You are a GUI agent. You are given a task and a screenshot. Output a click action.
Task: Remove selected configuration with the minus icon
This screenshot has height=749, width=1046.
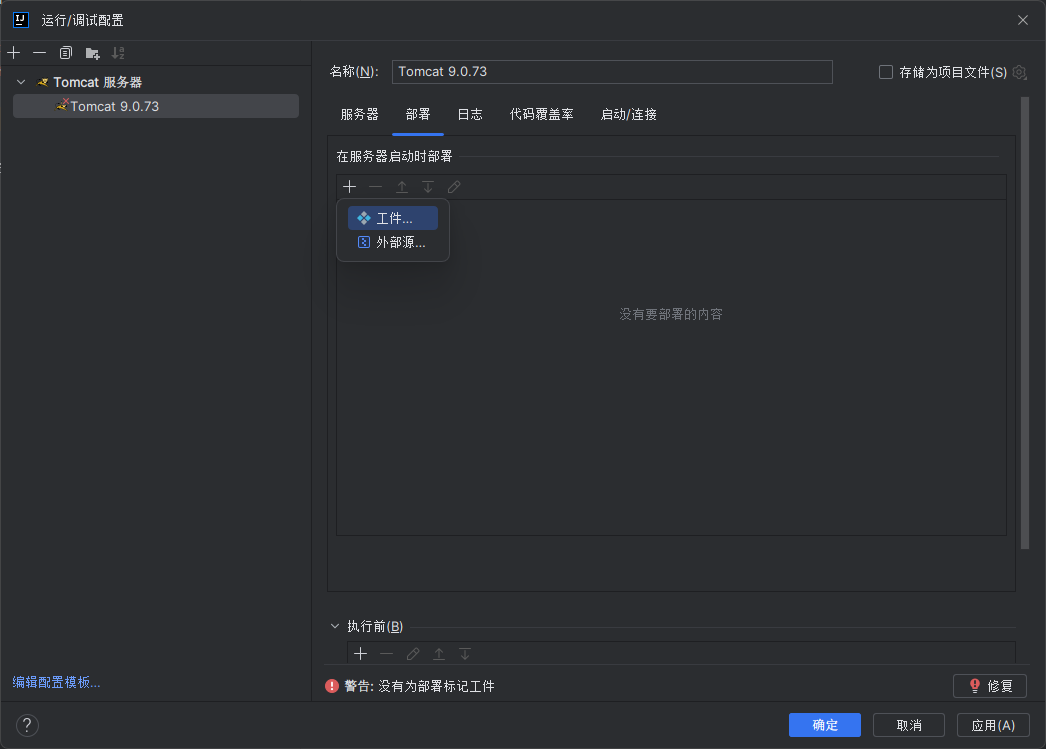(x=40, y=53)
